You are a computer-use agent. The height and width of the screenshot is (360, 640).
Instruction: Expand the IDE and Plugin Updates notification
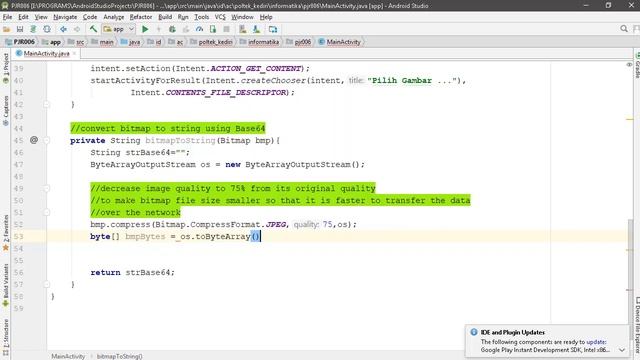(x=622, y=350)
